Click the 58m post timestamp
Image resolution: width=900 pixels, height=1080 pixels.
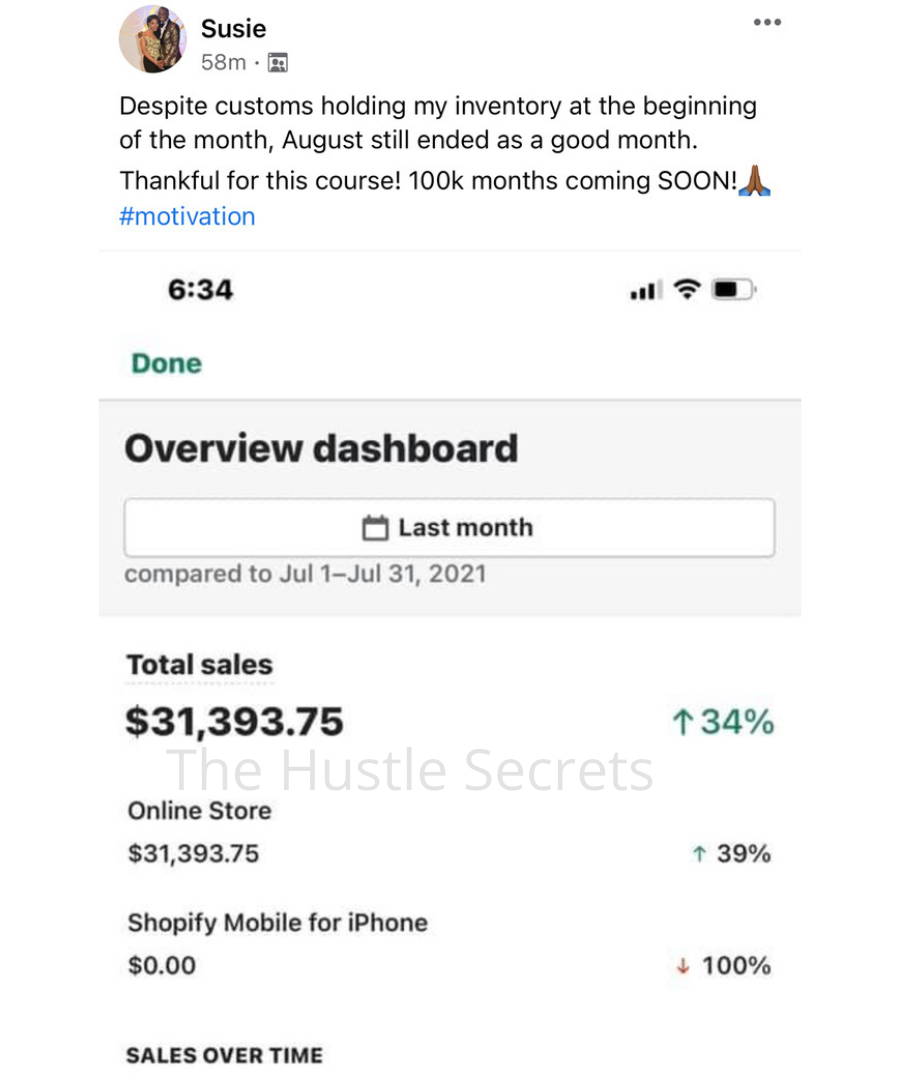[x=223, y=63]
